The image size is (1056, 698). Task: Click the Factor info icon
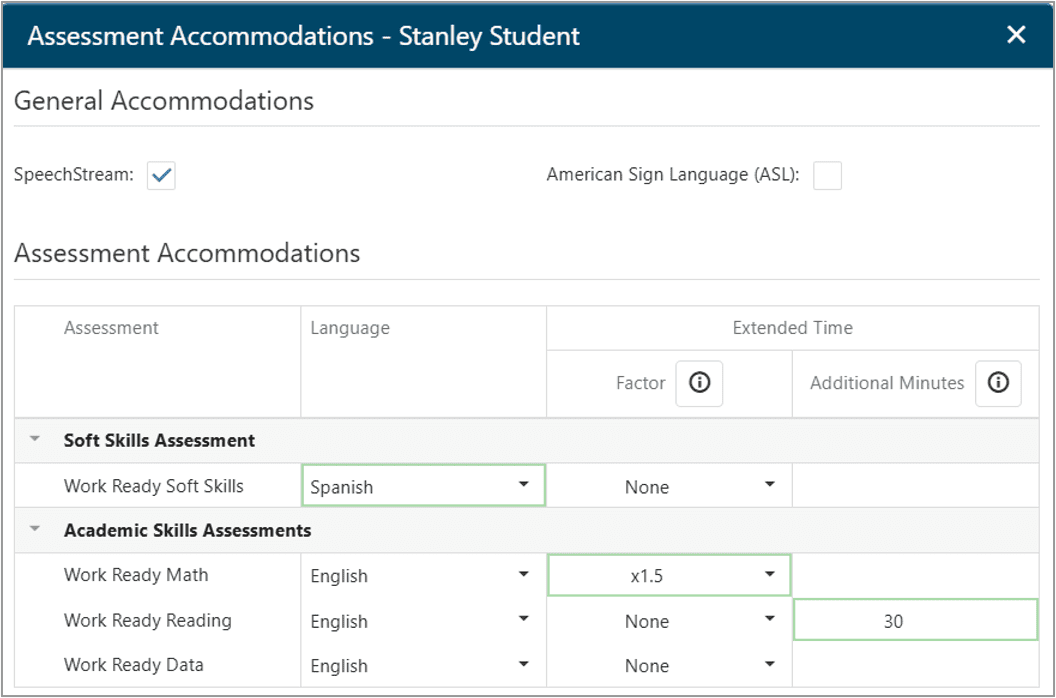(x=699, y=383)
